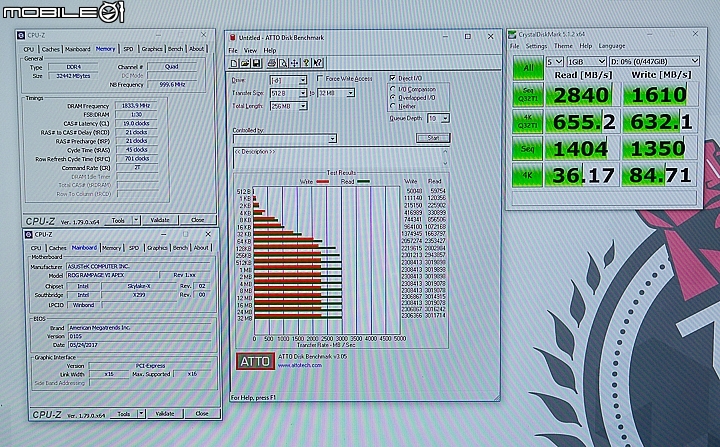The image size is (720, 447).
Task: Click the Print Preview icon in ATTO toolbar
Action: pyautogui.click(x=283, y=63)
